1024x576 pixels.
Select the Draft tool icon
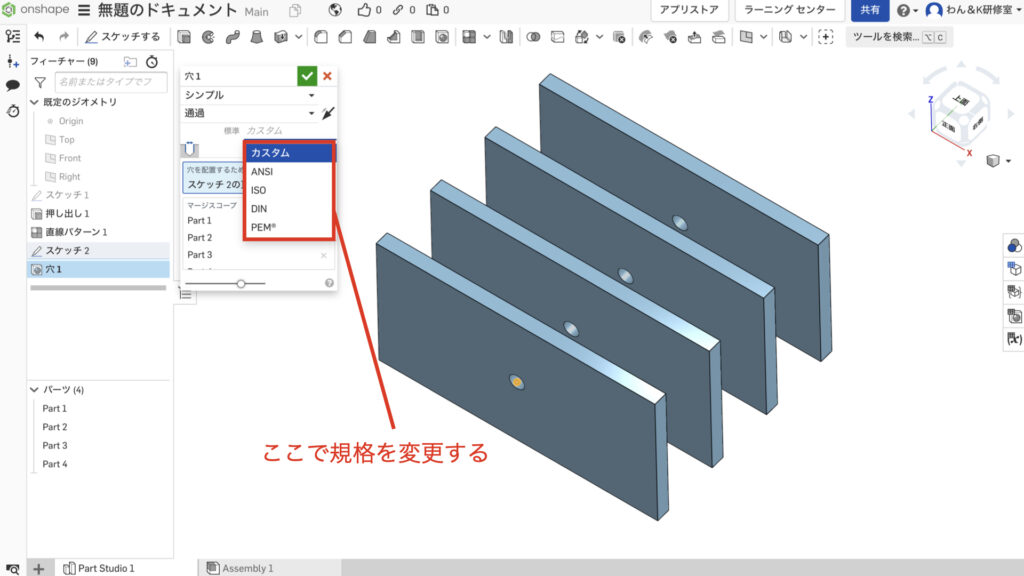tap(370, 37)
